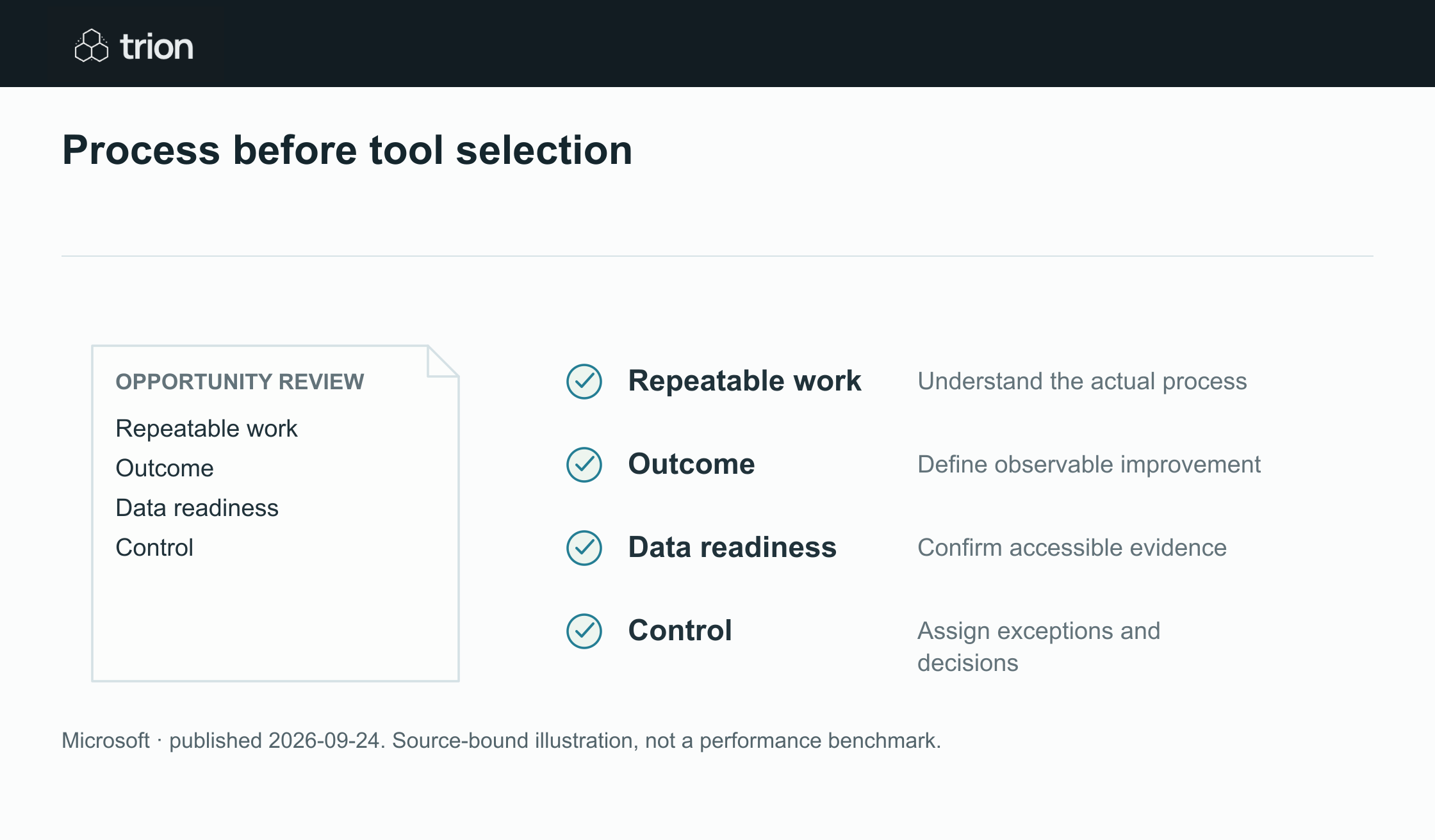Click the bold 'Outcome' checklist heading

[691, 464]
